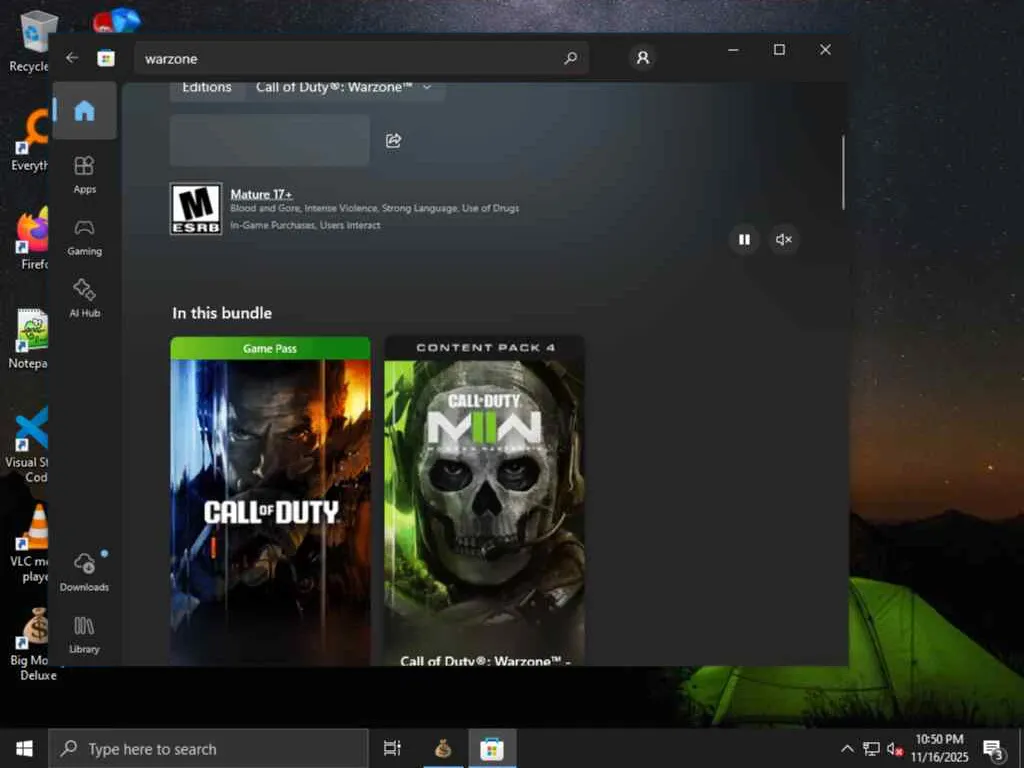Open Task View on the taskbar
1024x768 pixels.
pos(392,748)
